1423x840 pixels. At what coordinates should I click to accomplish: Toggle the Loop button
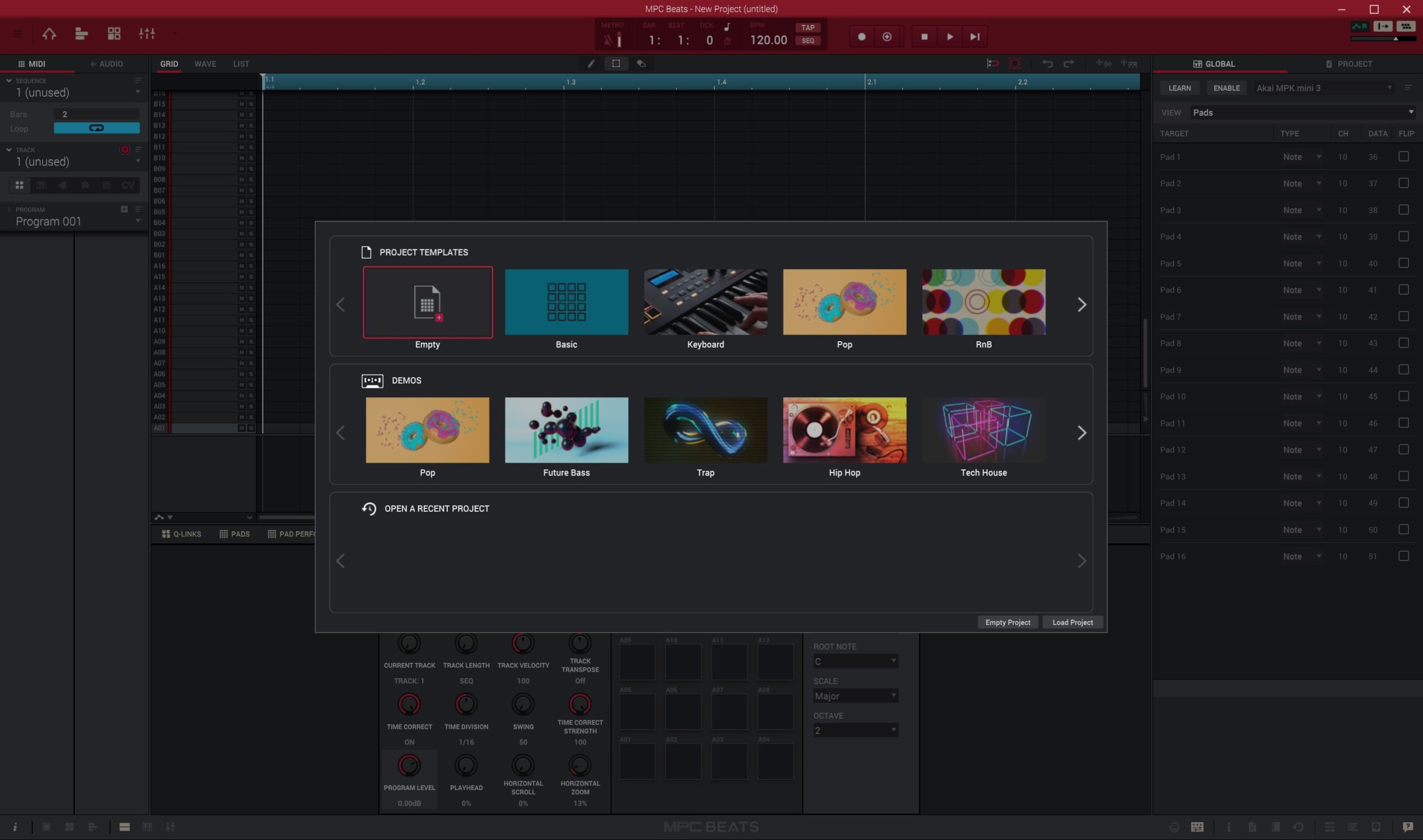(96, 128)
